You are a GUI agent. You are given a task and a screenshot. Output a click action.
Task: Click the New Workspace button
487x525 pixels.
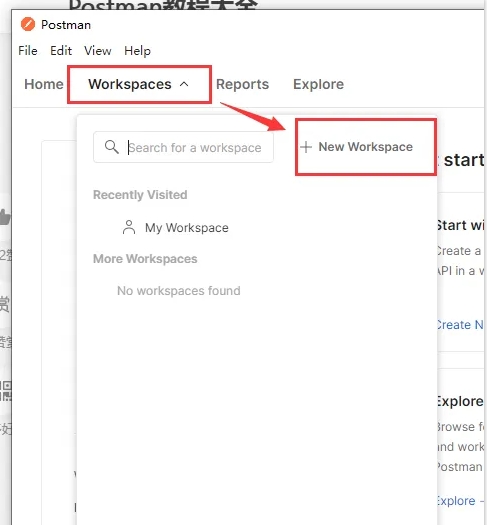click(x=357, y=147)
